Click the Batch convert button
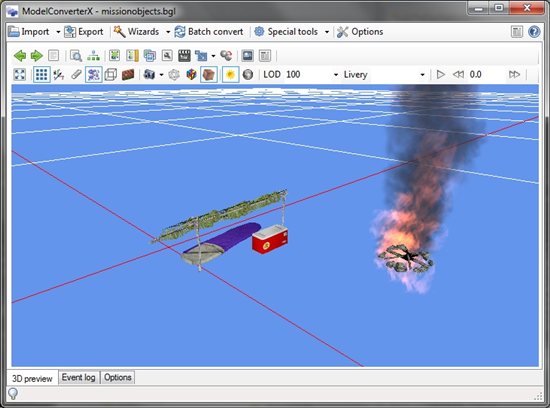Screen dimensions: 550x408 pyautogui.click(x=209, y=32)
